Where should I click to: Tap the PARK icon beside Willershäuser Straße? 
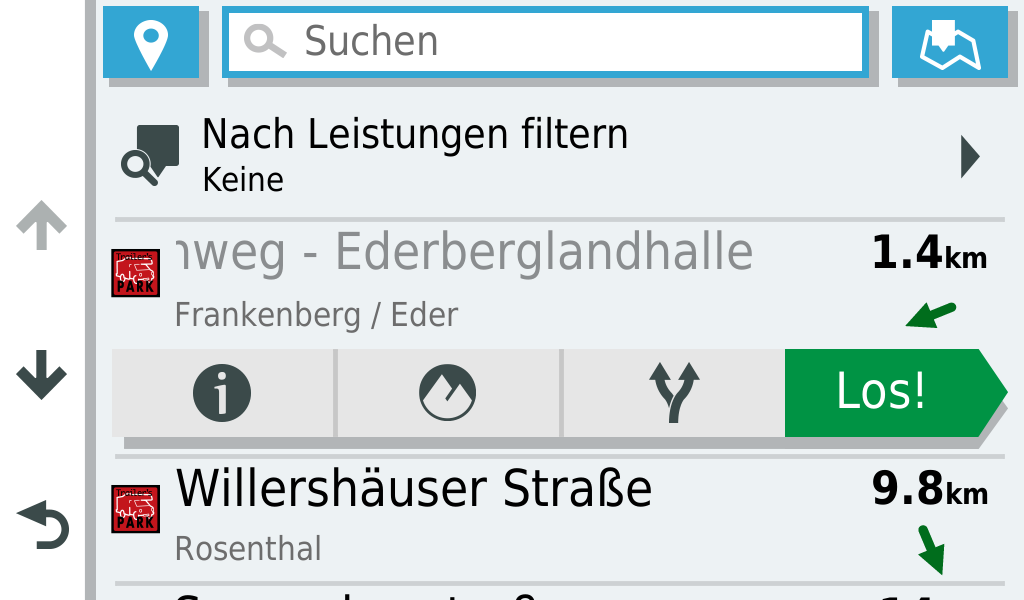[135, 509]
